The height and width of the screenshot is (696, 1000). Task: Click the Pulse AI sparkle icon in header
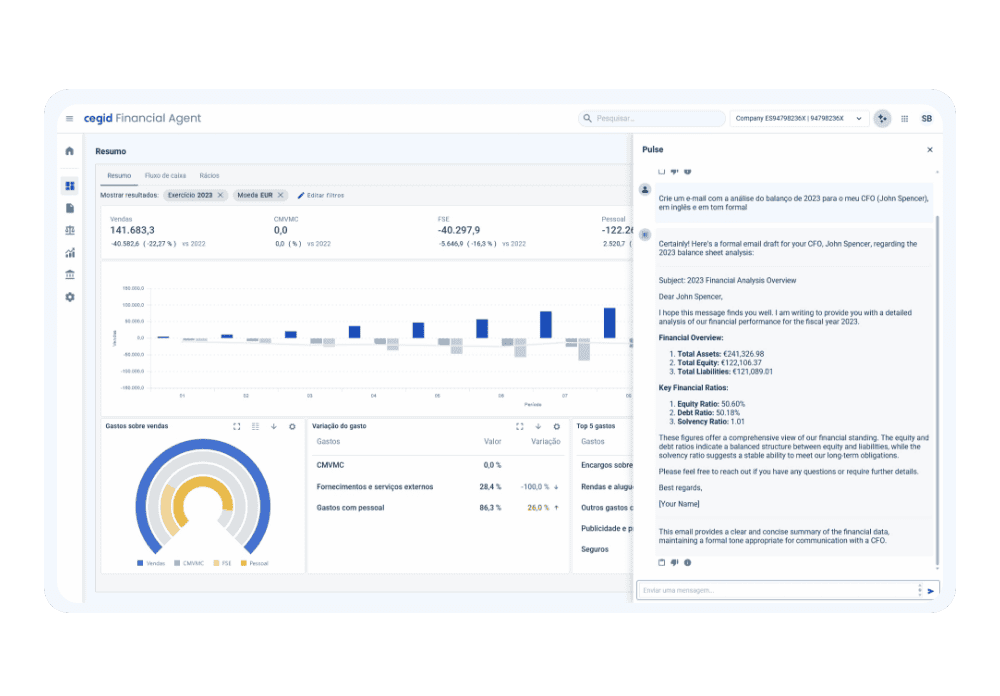[x=882, y=118]
